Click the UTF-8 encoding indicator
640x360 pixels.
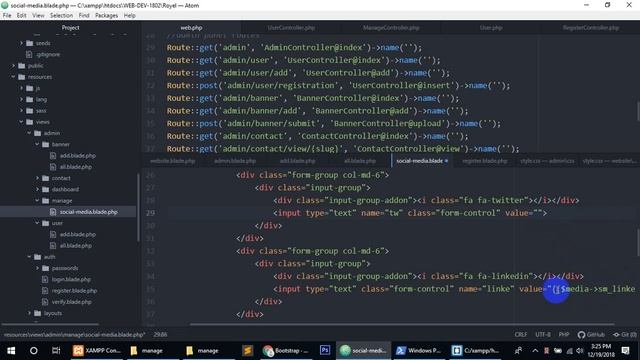coord(542,335)
